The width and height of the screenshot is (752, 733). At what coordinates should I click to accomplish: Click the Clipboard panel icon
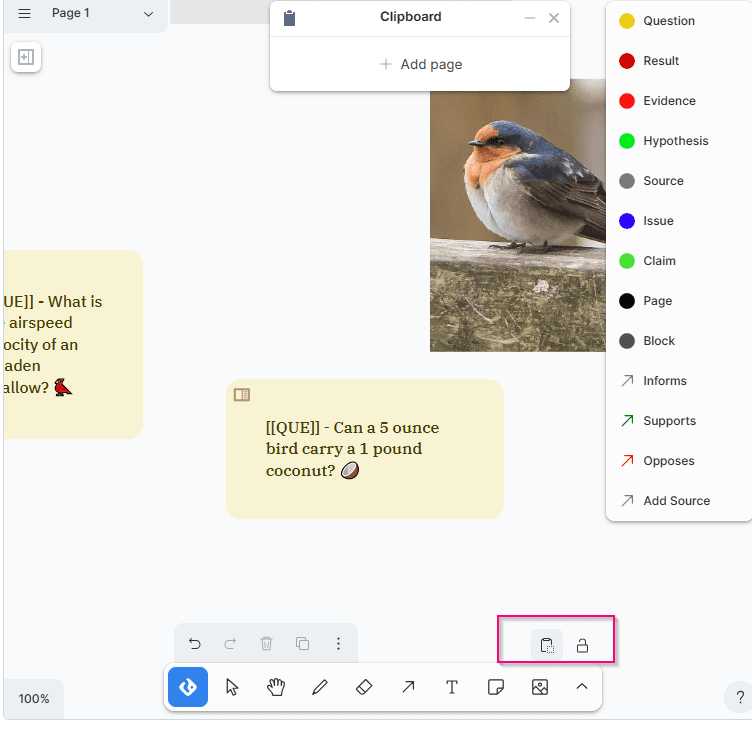(289, 18)
